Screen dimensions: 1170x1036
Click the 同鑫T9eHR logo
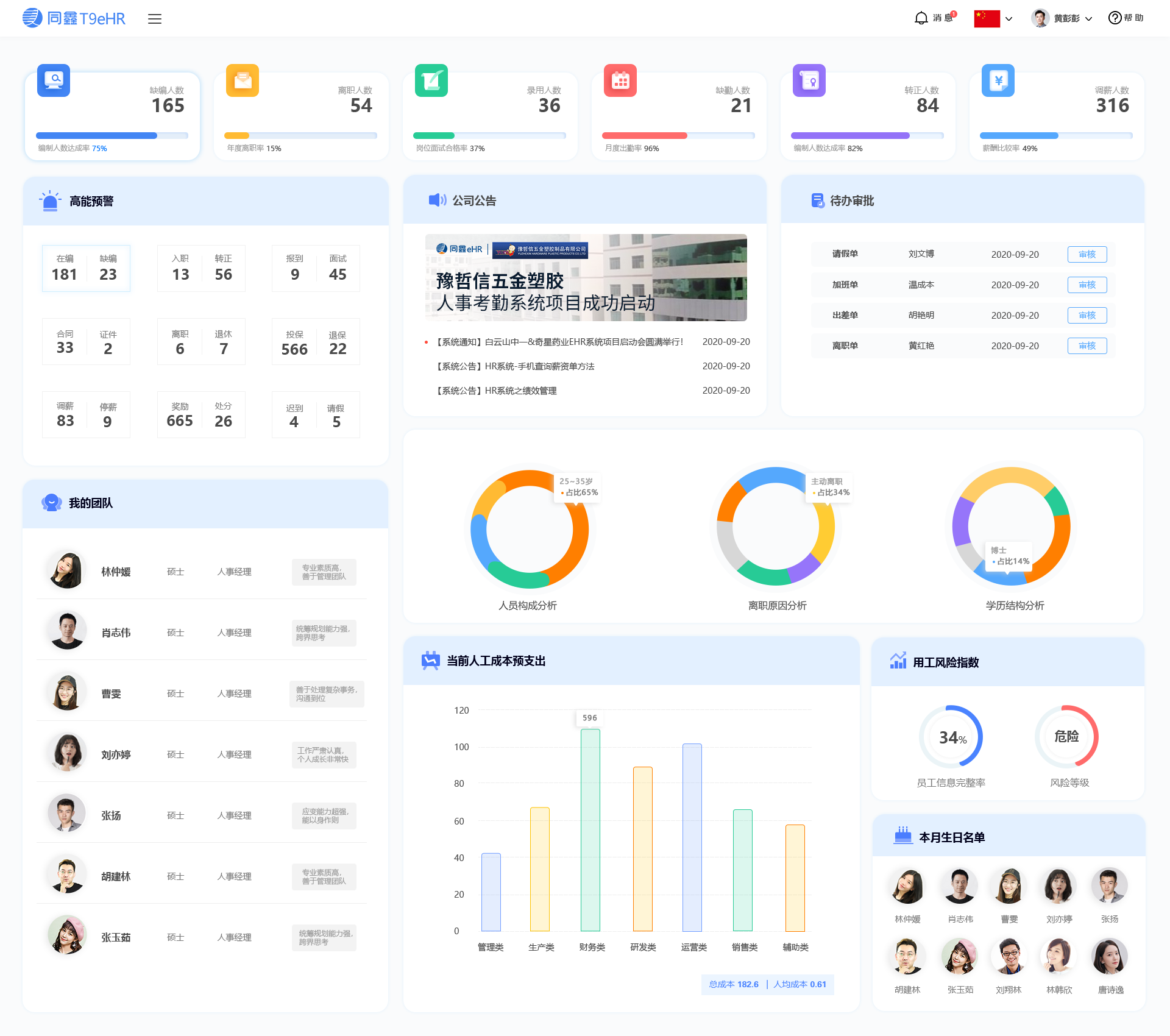point(74,18)
